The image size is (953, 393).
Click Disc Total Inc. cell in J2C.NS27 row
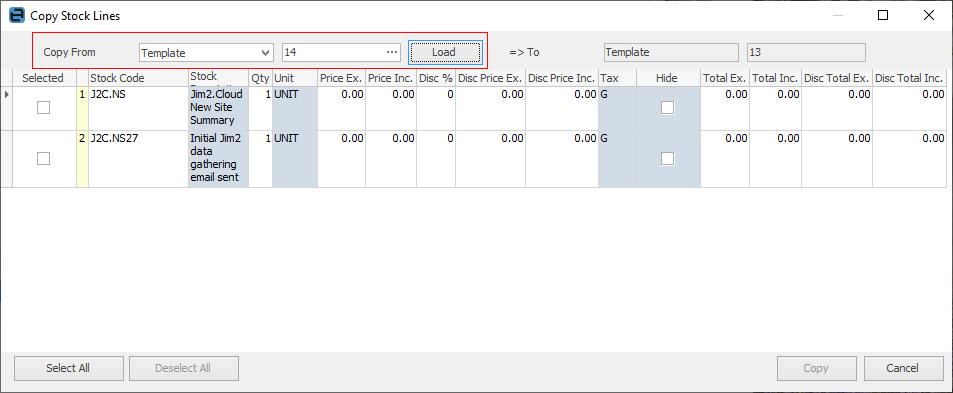pos(910,159)
